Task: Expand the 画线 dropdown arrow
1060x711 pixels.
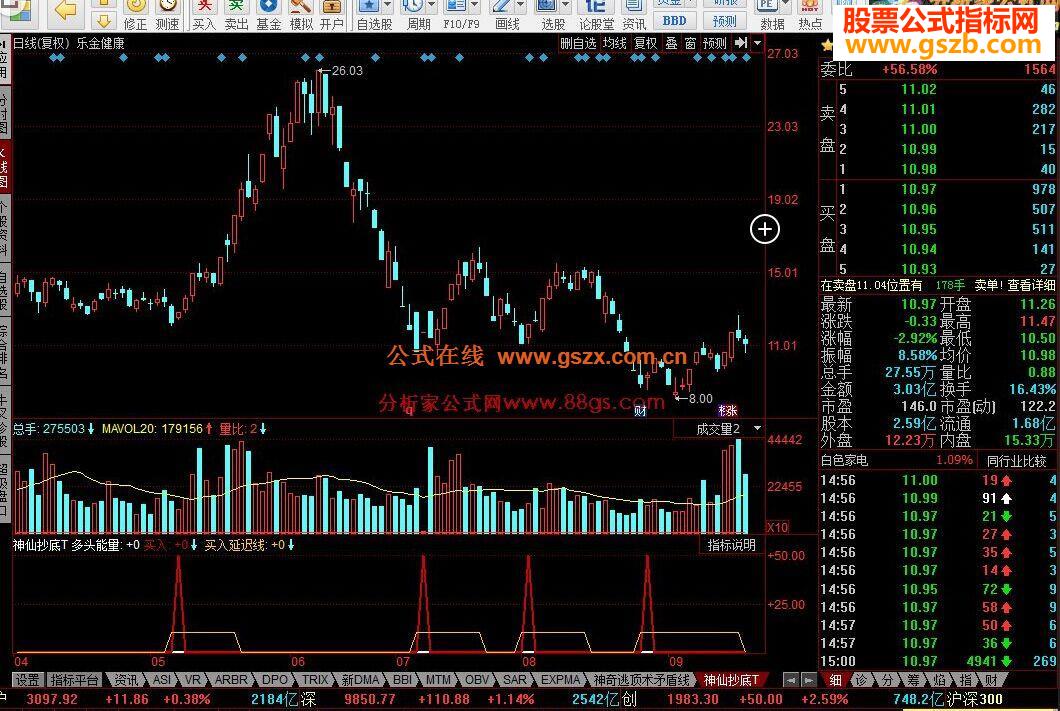Action: coord(520,6)
